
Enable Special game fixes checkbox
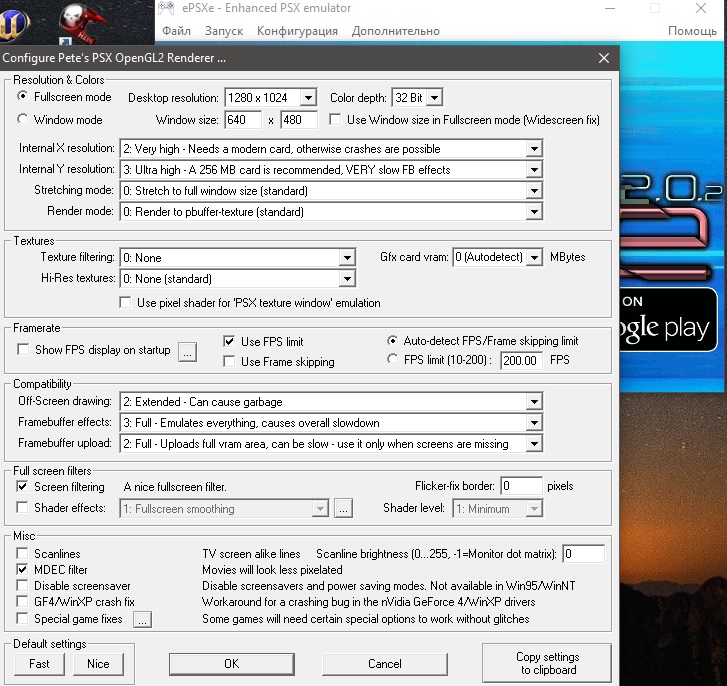22,618
